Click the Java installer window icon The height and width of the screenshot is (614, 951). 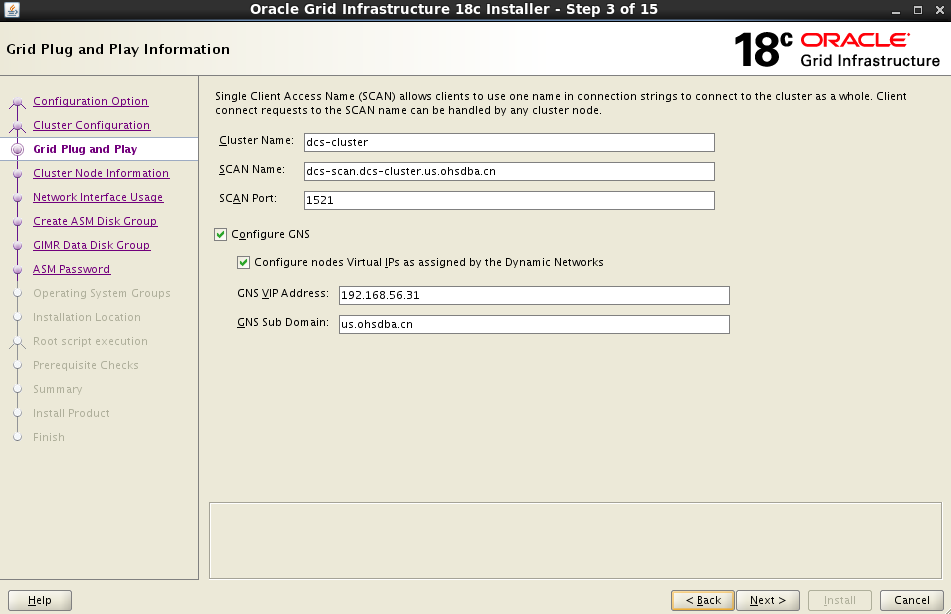point(12,9)
